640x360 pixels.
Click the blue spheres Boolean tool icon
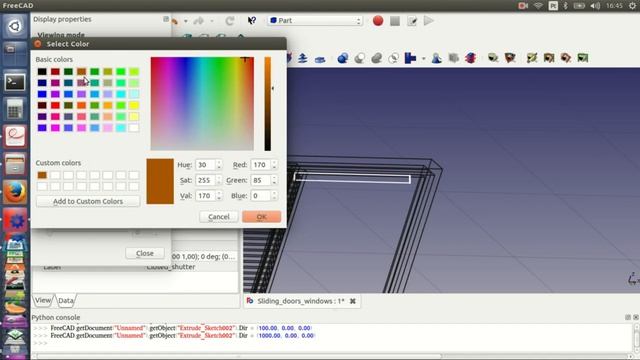tap(342, 58)
